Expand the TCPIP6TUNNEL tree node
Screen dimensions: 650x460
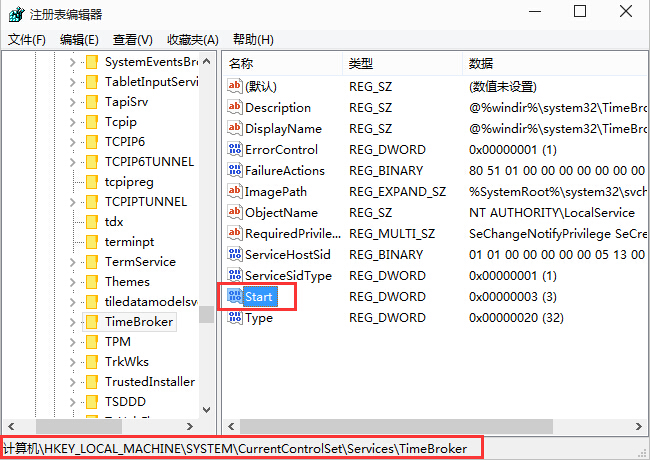(x=73, y=162)
